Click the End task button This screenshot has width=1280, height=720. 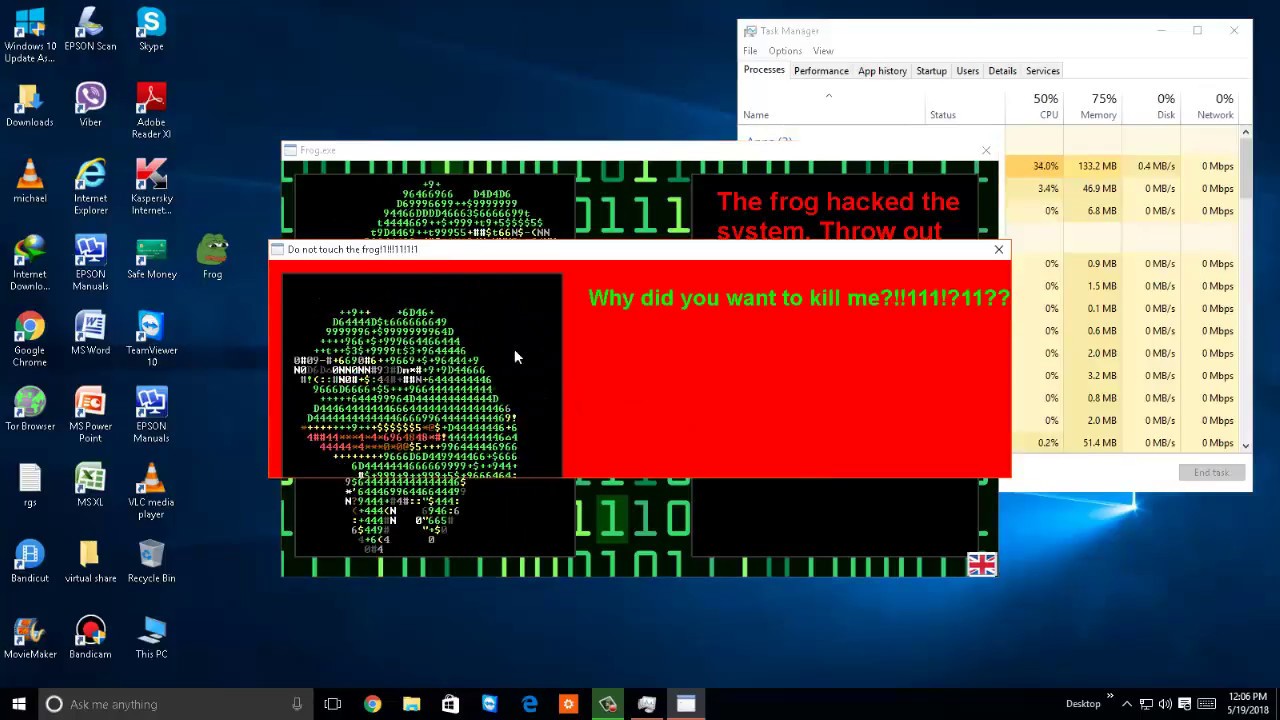click(x=1211, y=473)
